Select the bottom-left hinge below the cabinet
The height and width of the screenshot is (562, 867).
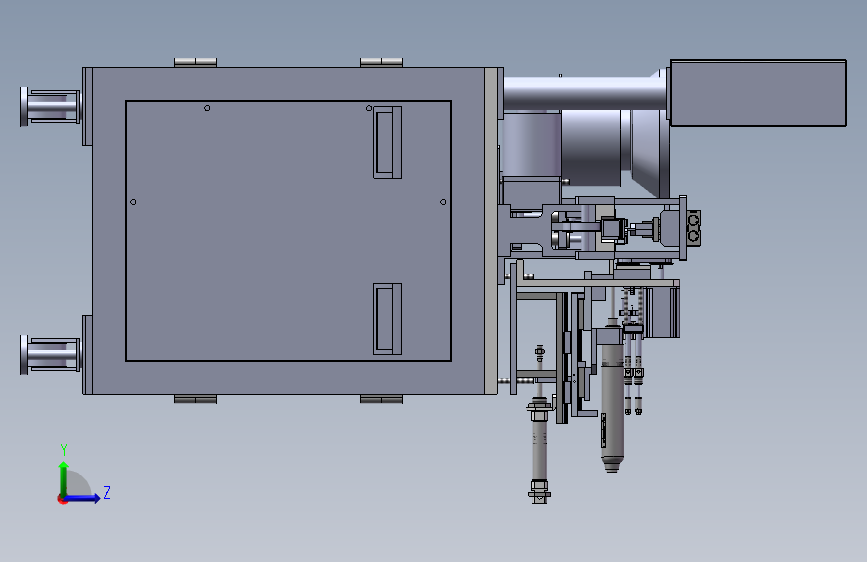click(195, 399)
